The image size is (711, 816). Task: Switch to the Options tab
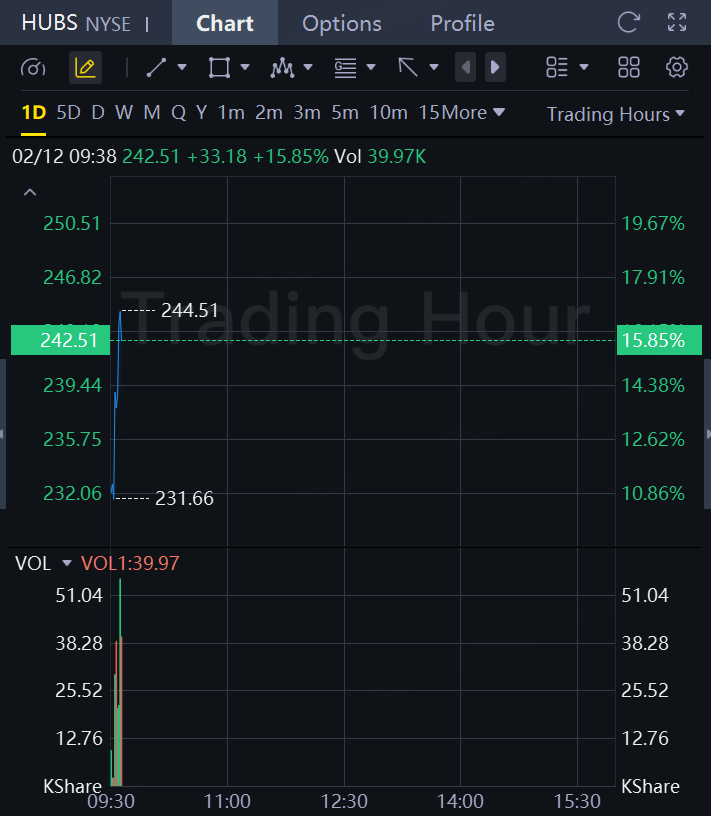342,23
